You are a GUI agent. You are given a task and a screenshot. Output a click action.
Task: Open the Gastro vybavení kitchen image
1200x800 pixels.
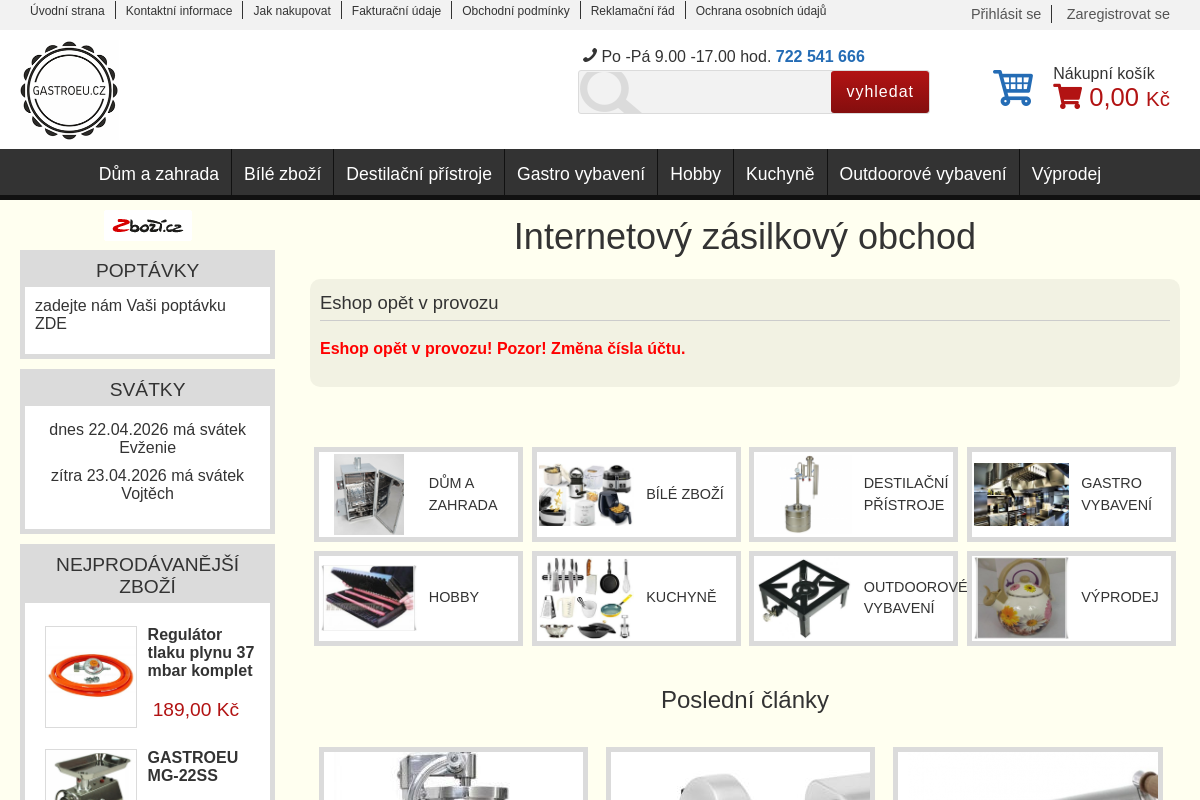(1020, 494)
